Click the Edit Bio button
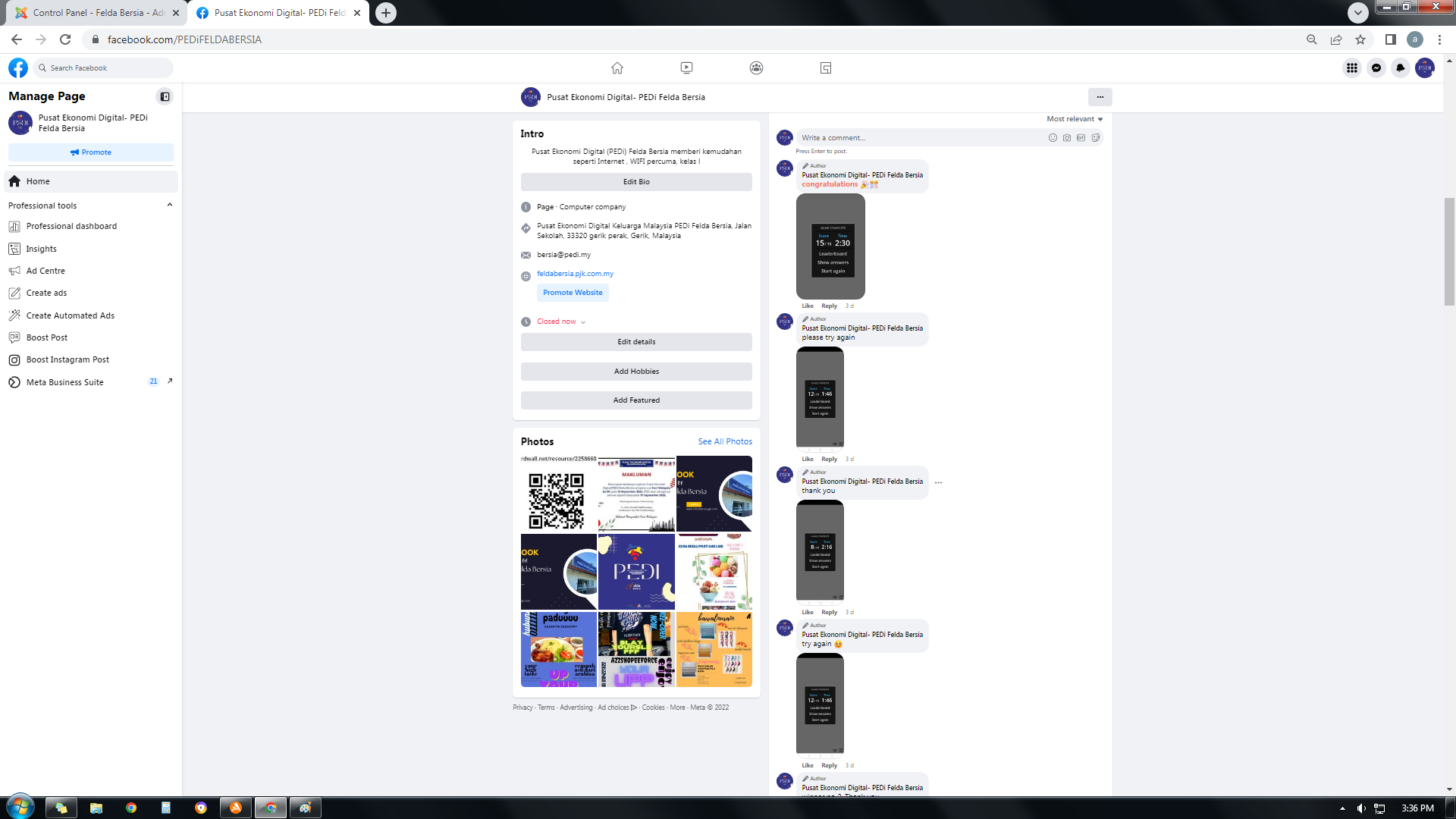This screenshot has height=819, width=1456. click(x=636, y=182)
